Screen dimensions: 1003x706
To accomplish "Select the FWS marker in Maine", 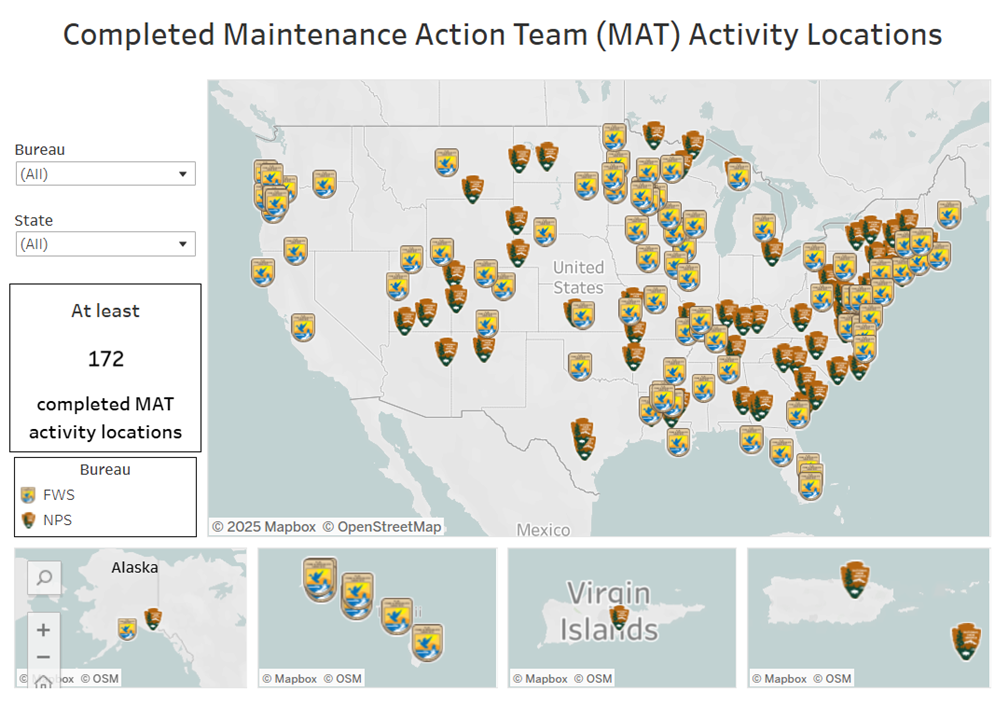I will (949, 214).
